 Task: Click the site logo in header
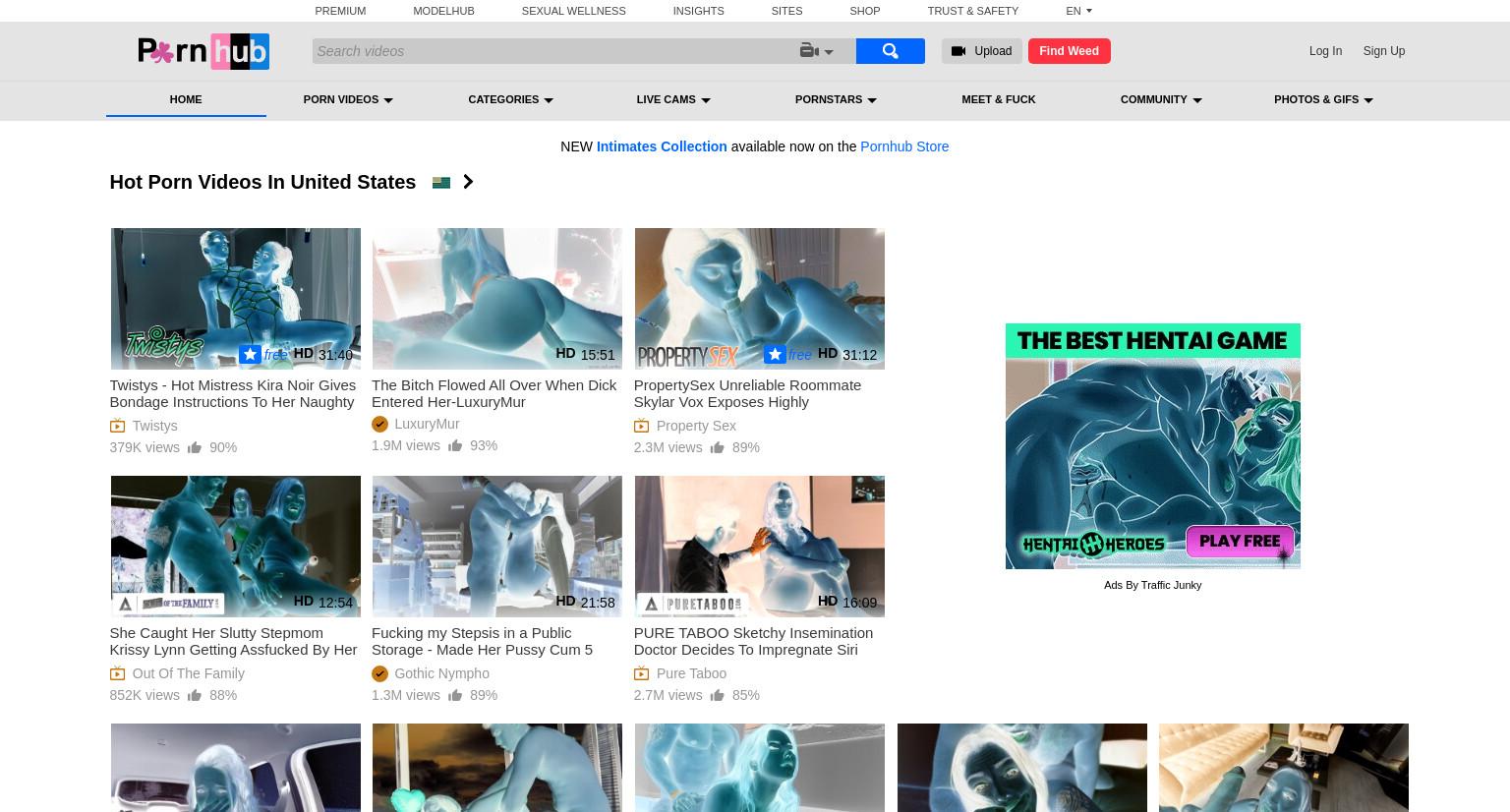pos(203,51)
